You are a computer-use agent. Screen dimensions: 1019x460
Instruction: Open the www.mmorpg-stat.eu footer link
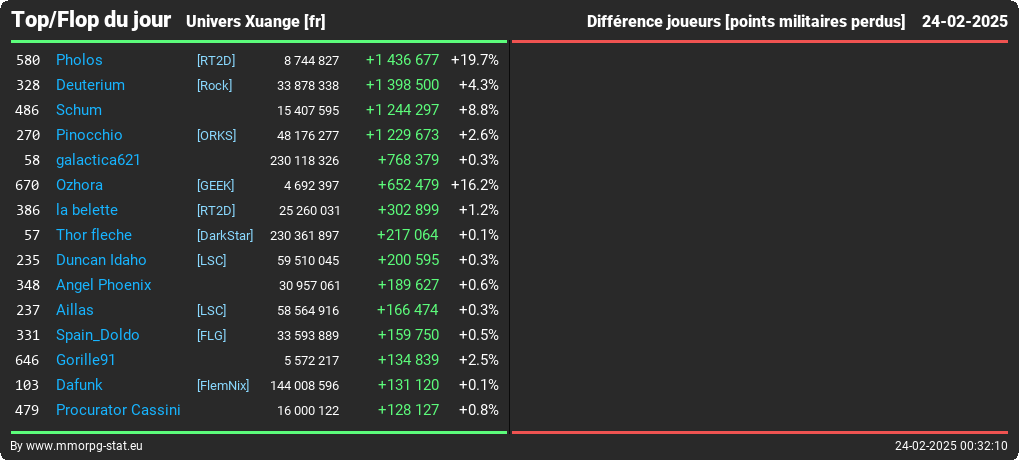point(83,446)
